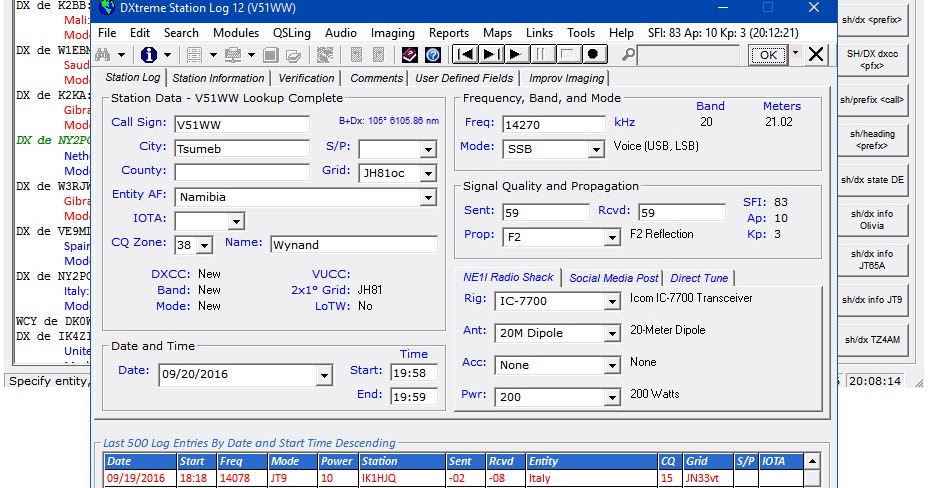
Task: Skip to the last audio position
Action: [491, 54]
